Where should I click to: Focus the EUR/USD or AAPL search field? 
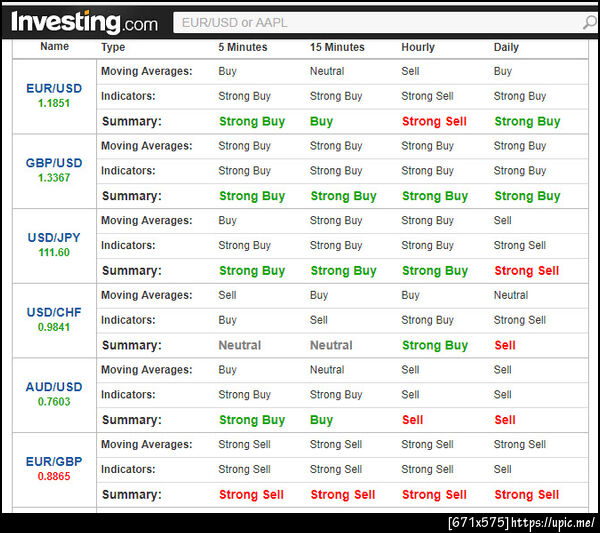tap(377, 23)
